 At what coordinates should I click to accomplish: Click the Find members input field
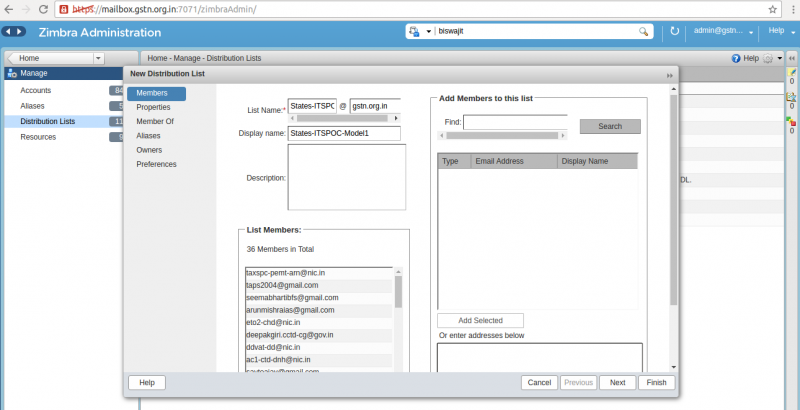(x=515, y=122)
